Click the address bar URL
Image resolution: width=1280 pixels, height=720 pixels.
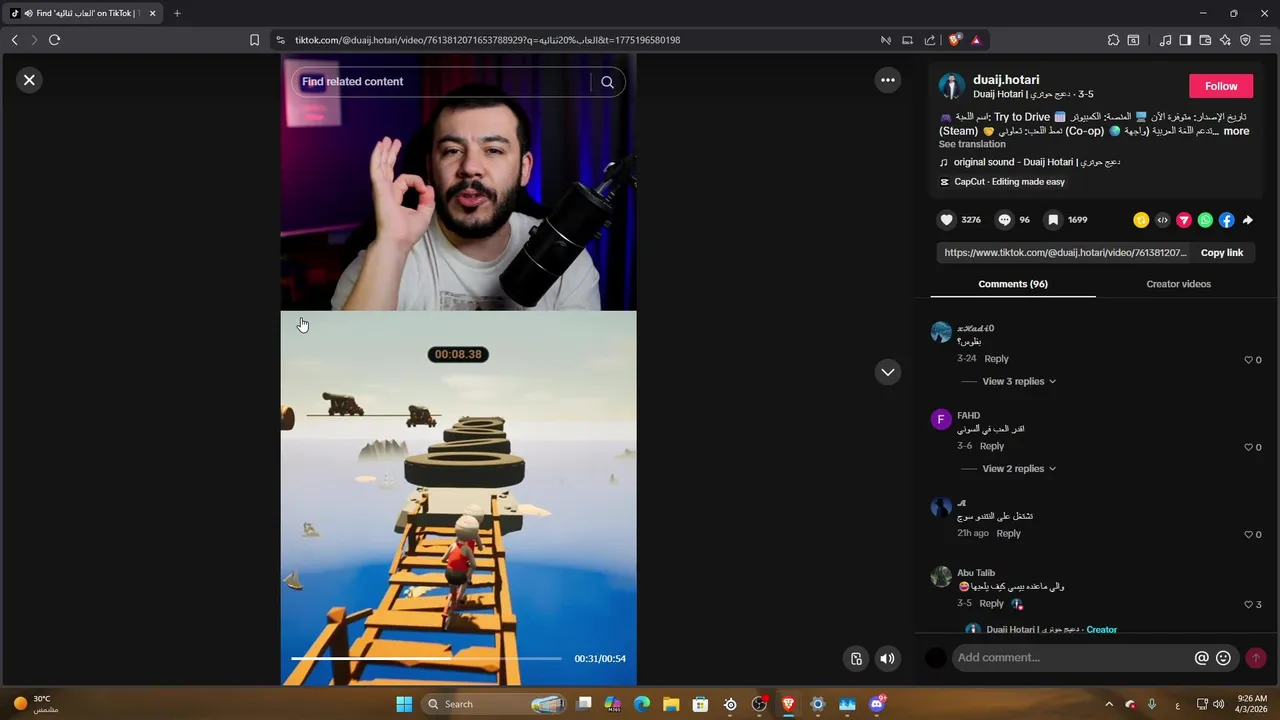click(487, 40)
